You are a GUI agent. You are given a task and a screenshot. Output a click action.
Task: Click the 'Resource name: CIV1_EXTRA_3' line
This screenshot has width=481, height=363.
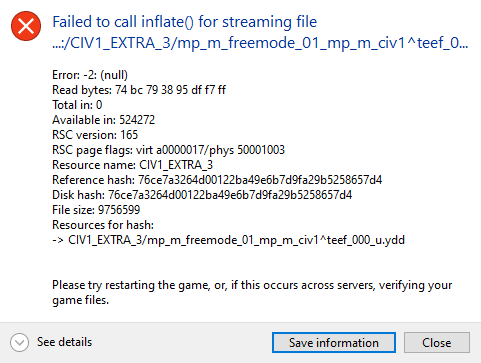133,165
